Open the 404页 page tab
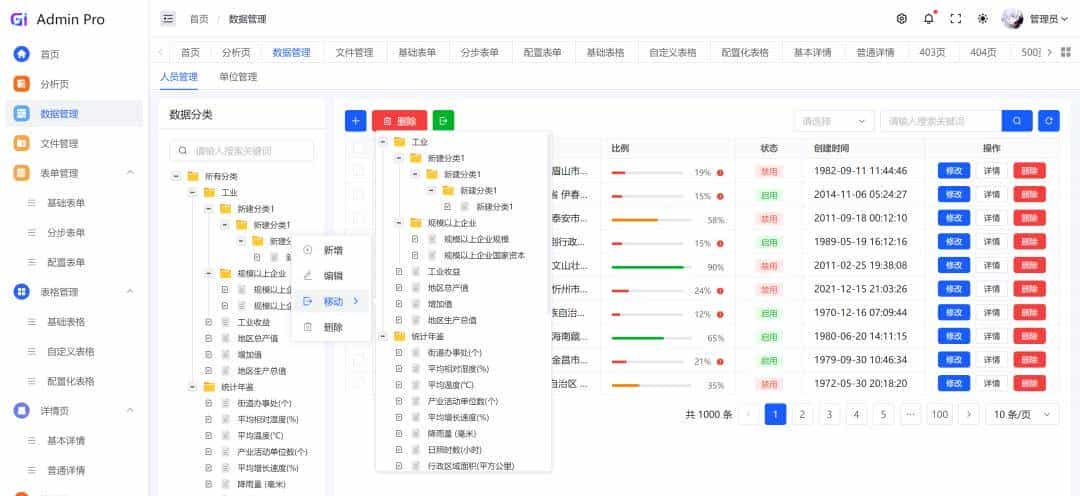Screen dimensions: 1080x496 (x=983, y=52)
